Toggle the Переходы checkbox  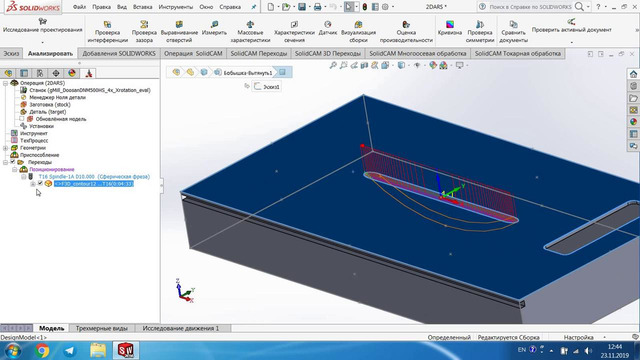pos(13,162)
